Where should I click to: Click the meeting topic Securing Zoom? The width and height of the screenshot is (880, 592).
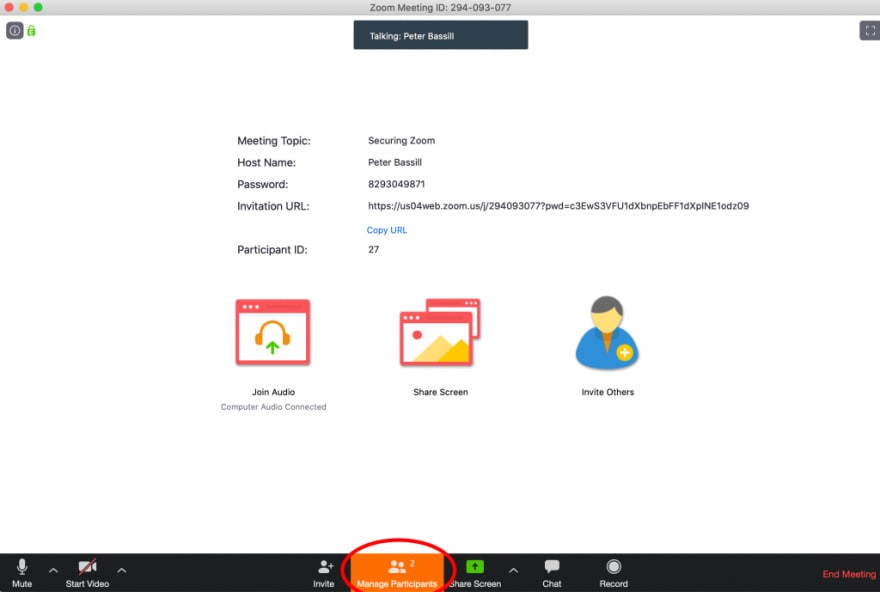401,140
